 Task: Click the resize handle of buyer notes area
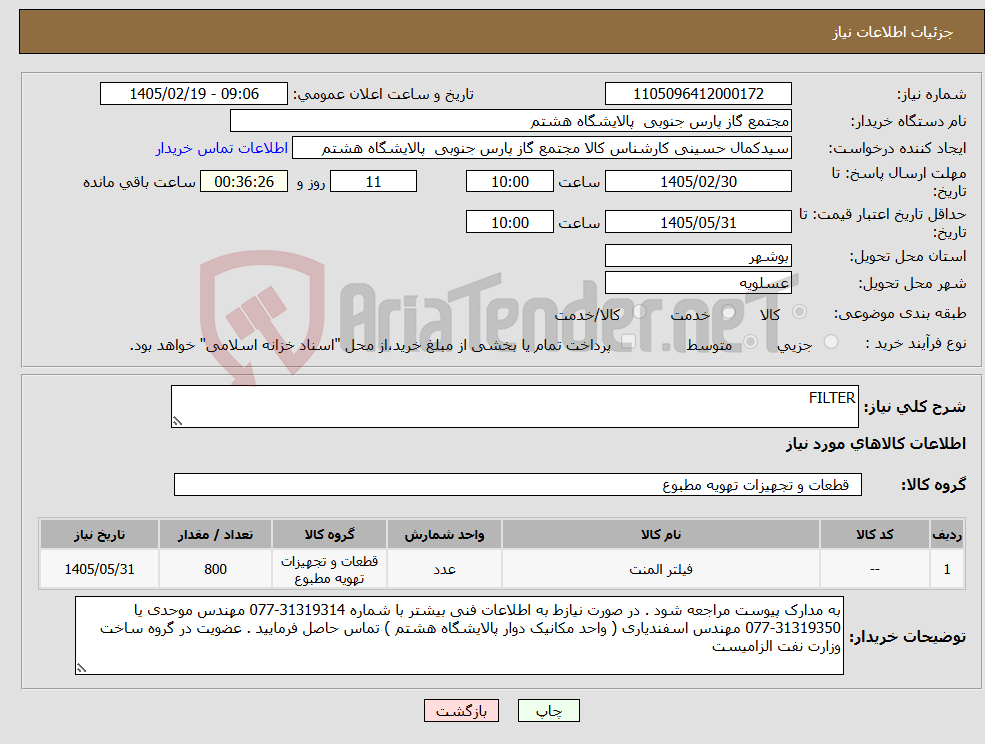tap(81, 669)
